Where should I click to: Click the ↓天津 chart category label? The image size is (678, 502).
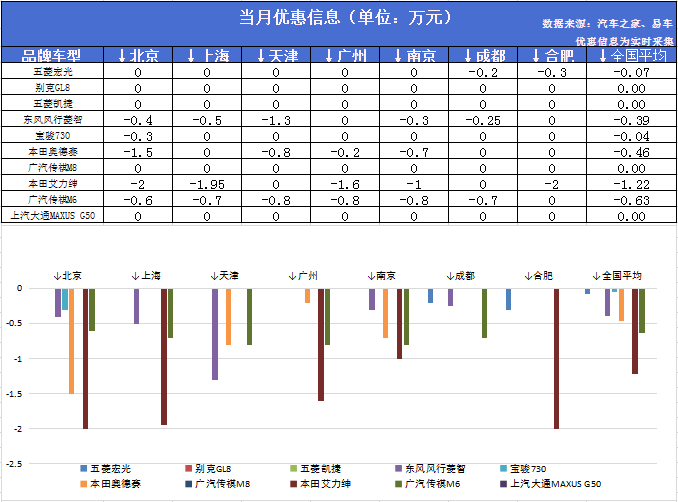[224, 275]
